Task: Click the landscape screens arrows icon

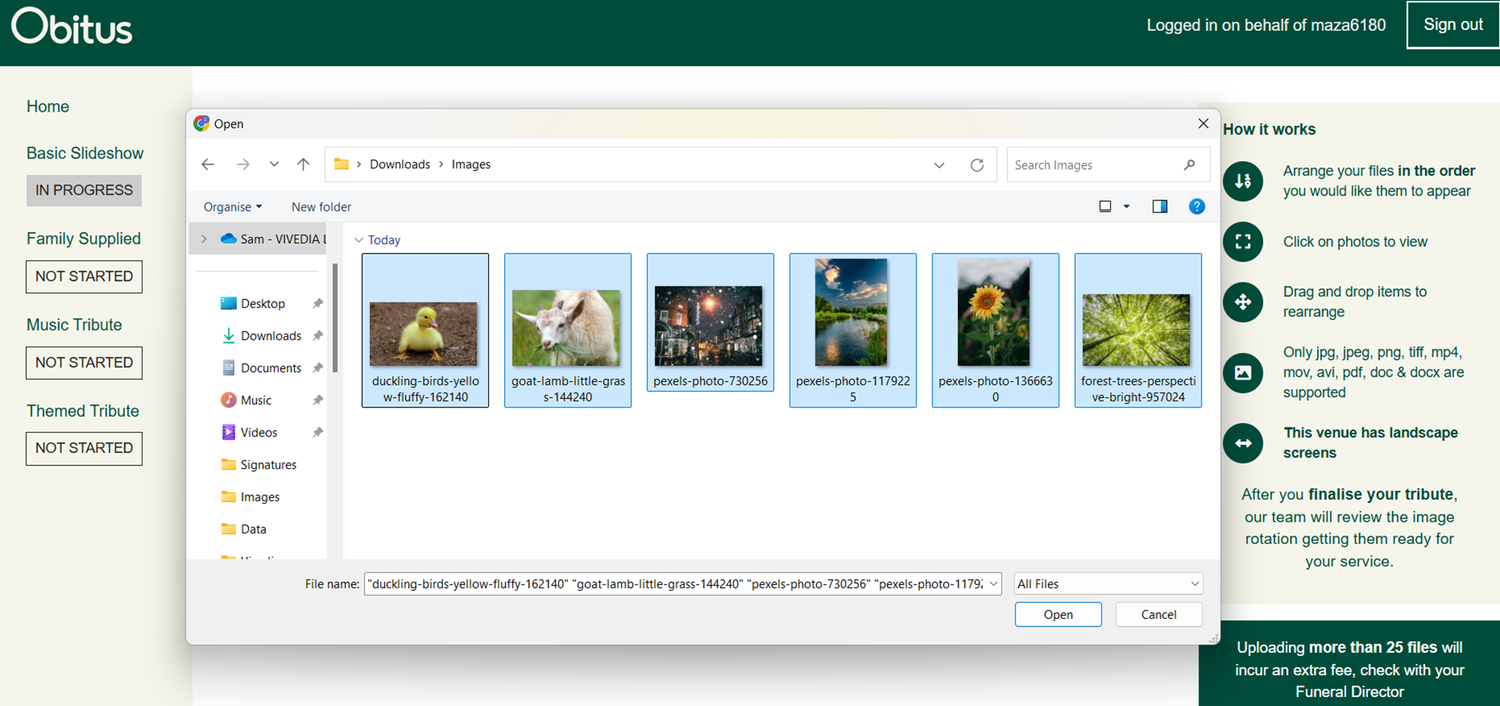Action: (x=1243, y=443)
